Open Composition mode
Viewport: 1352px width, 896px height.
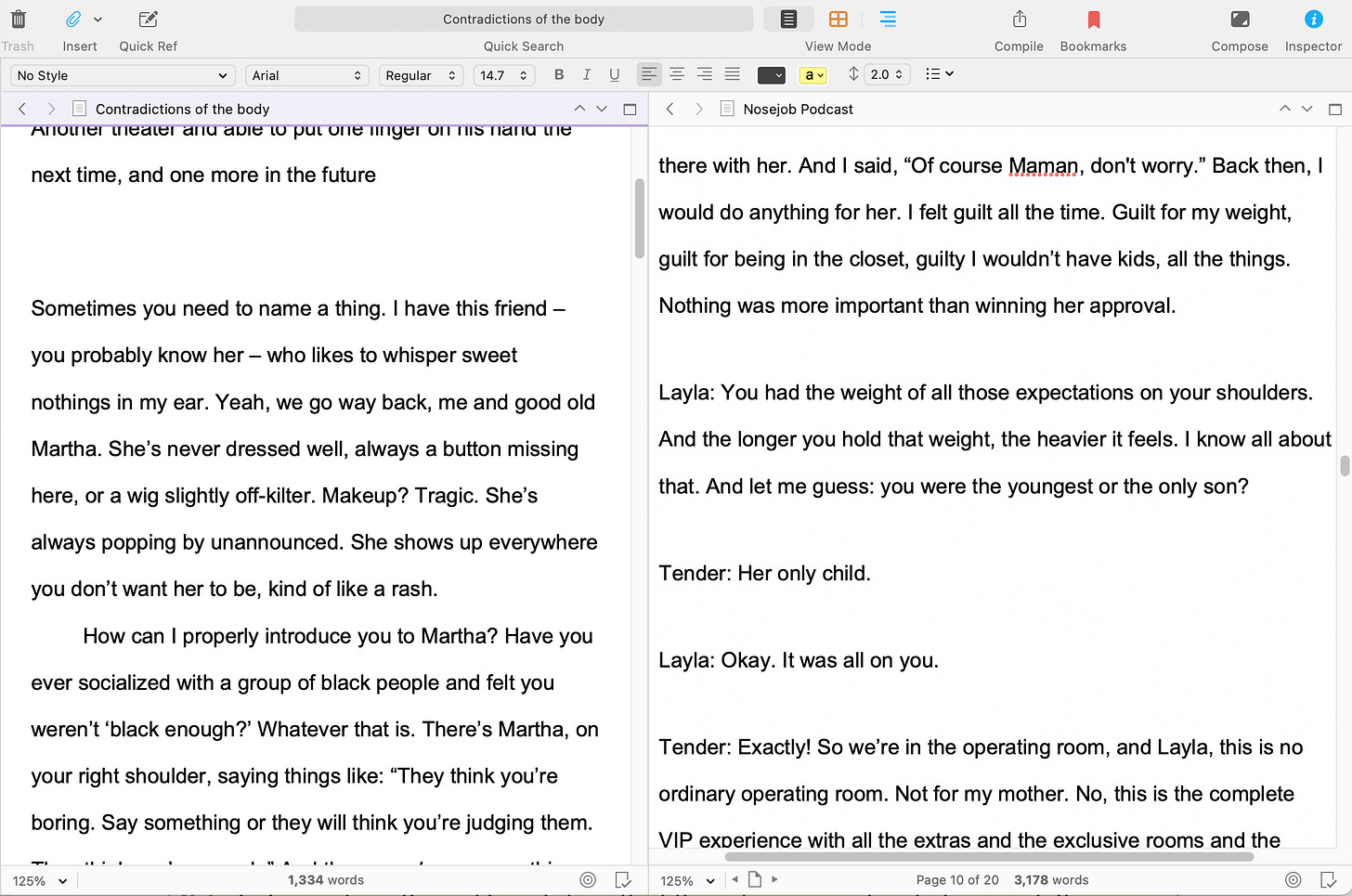[1240, 19]
